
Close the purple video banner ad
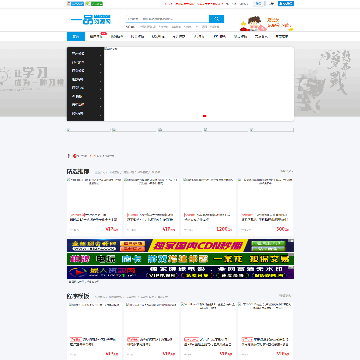click(x=292, y=268)
